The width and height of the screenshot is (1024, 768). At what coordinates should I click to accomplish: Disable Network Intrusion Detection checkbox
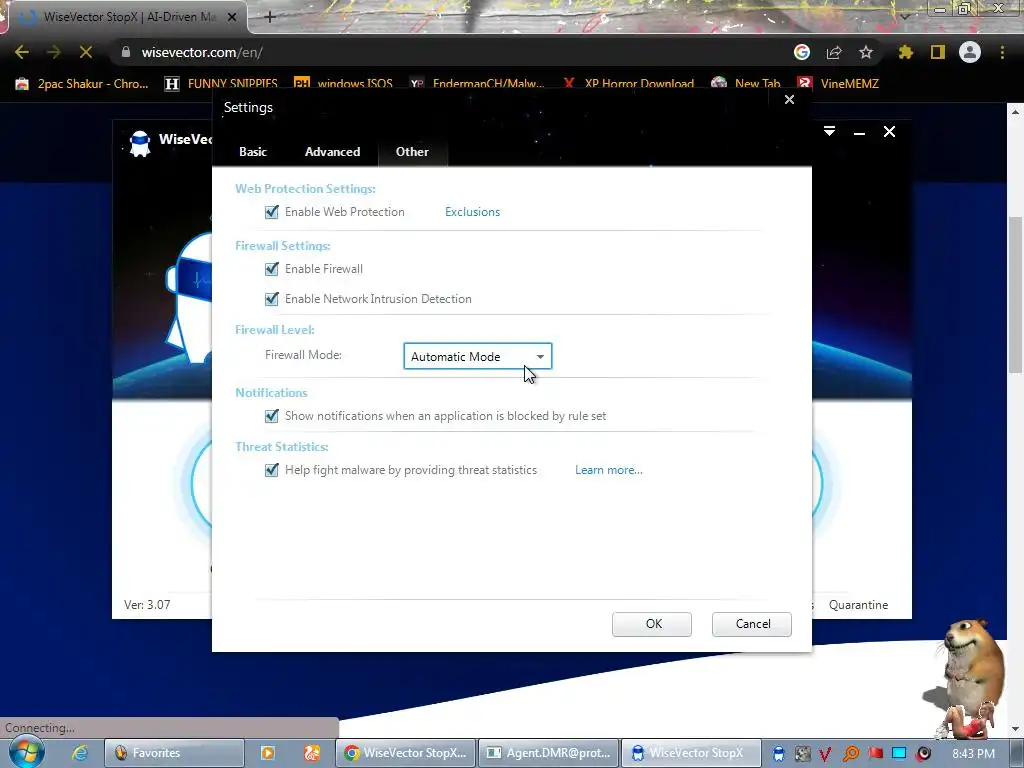click(272, 299)
